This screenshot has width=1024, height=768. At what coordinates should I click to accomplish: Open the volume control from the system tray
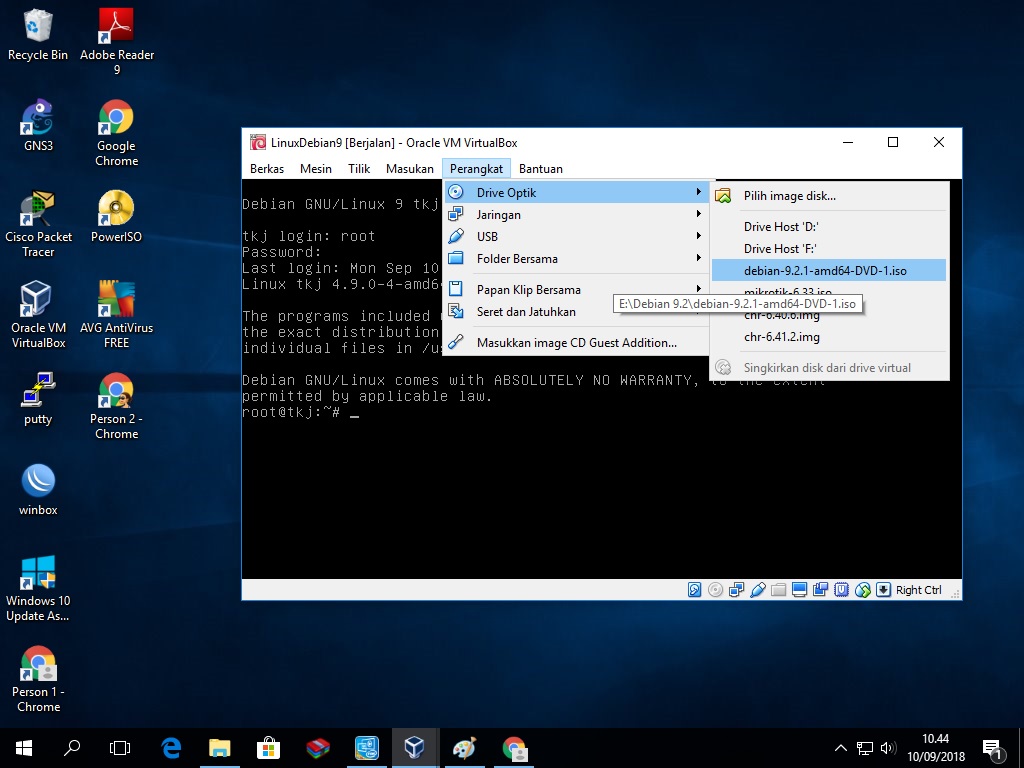(x=888, y=747)
